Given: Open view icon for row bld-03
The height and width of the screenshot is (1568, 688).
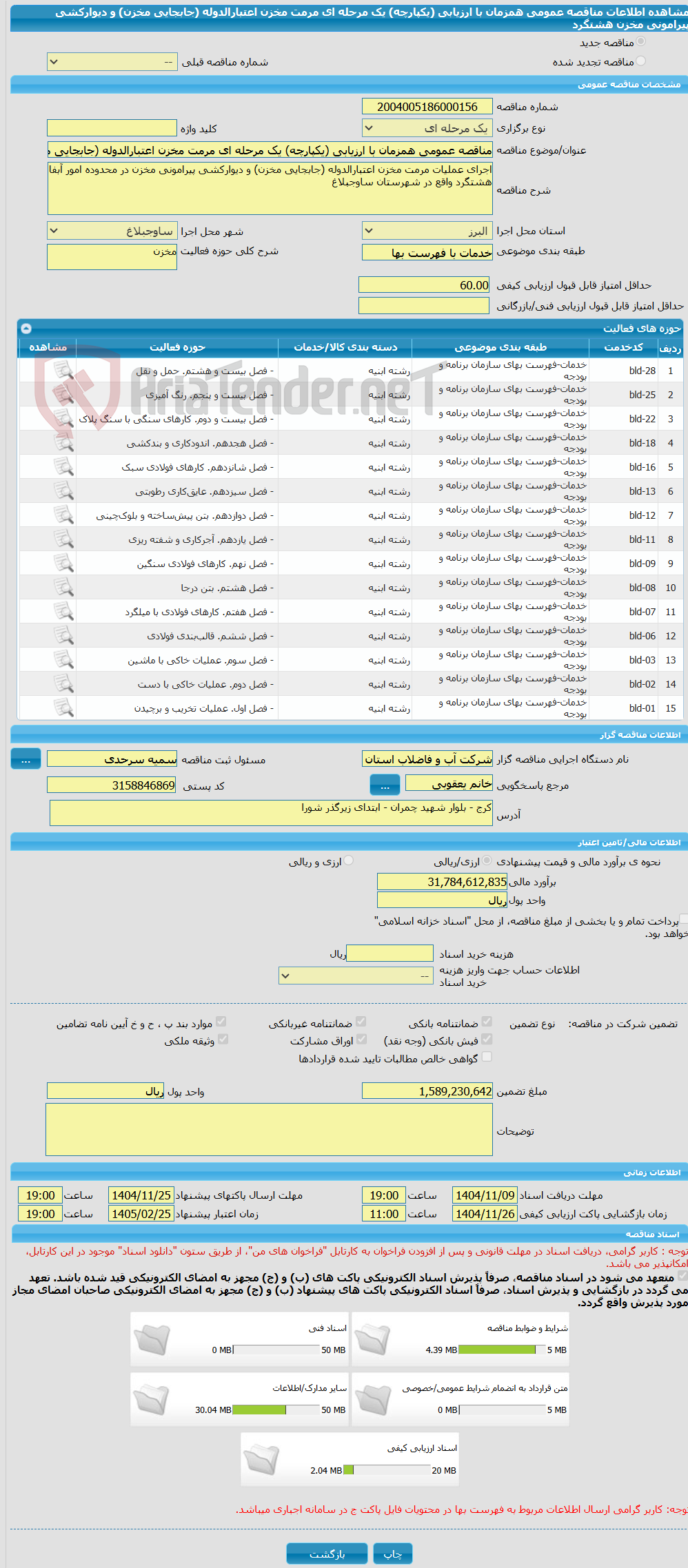Looking at the screenshot, I should [x=63, y=660].
